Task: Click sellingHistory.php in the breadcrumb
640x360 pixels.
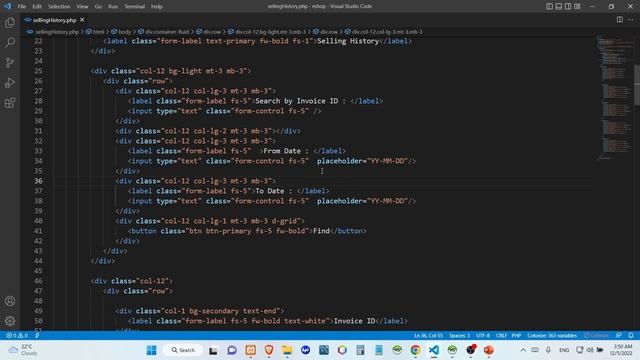Action: pyautogui.click(x=57, y=31)
